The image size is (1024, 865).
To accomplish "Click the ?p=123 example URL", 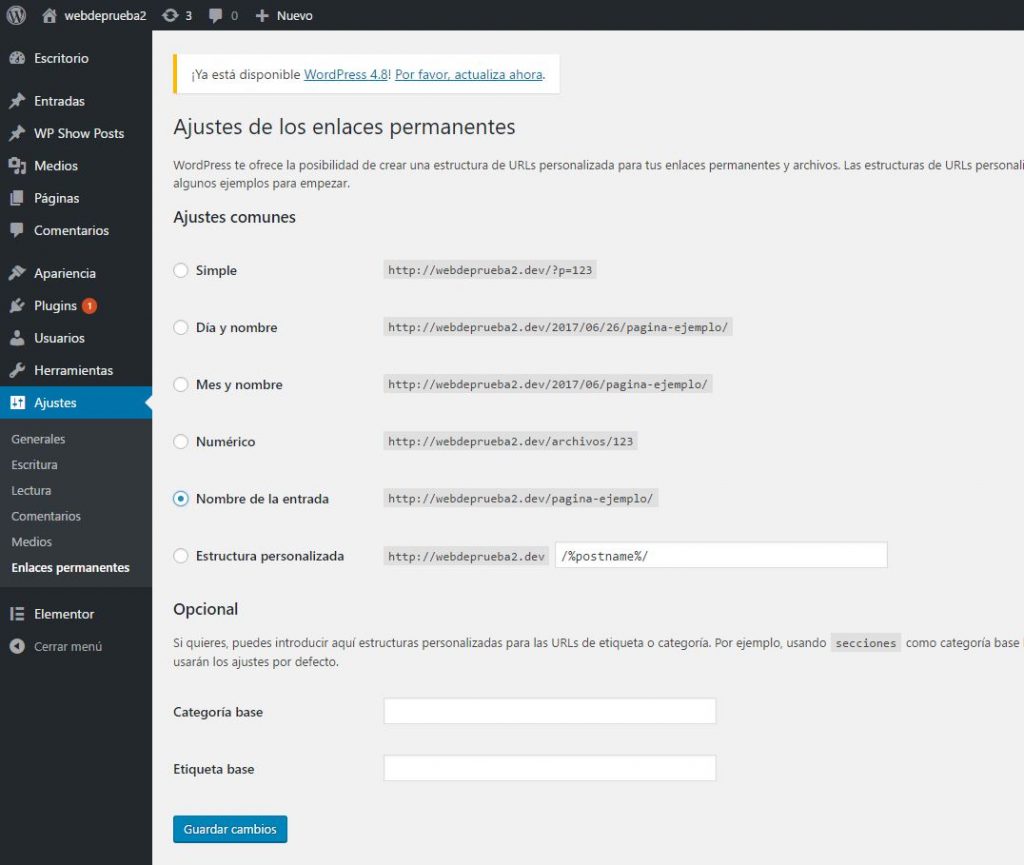I will (490, 270).
